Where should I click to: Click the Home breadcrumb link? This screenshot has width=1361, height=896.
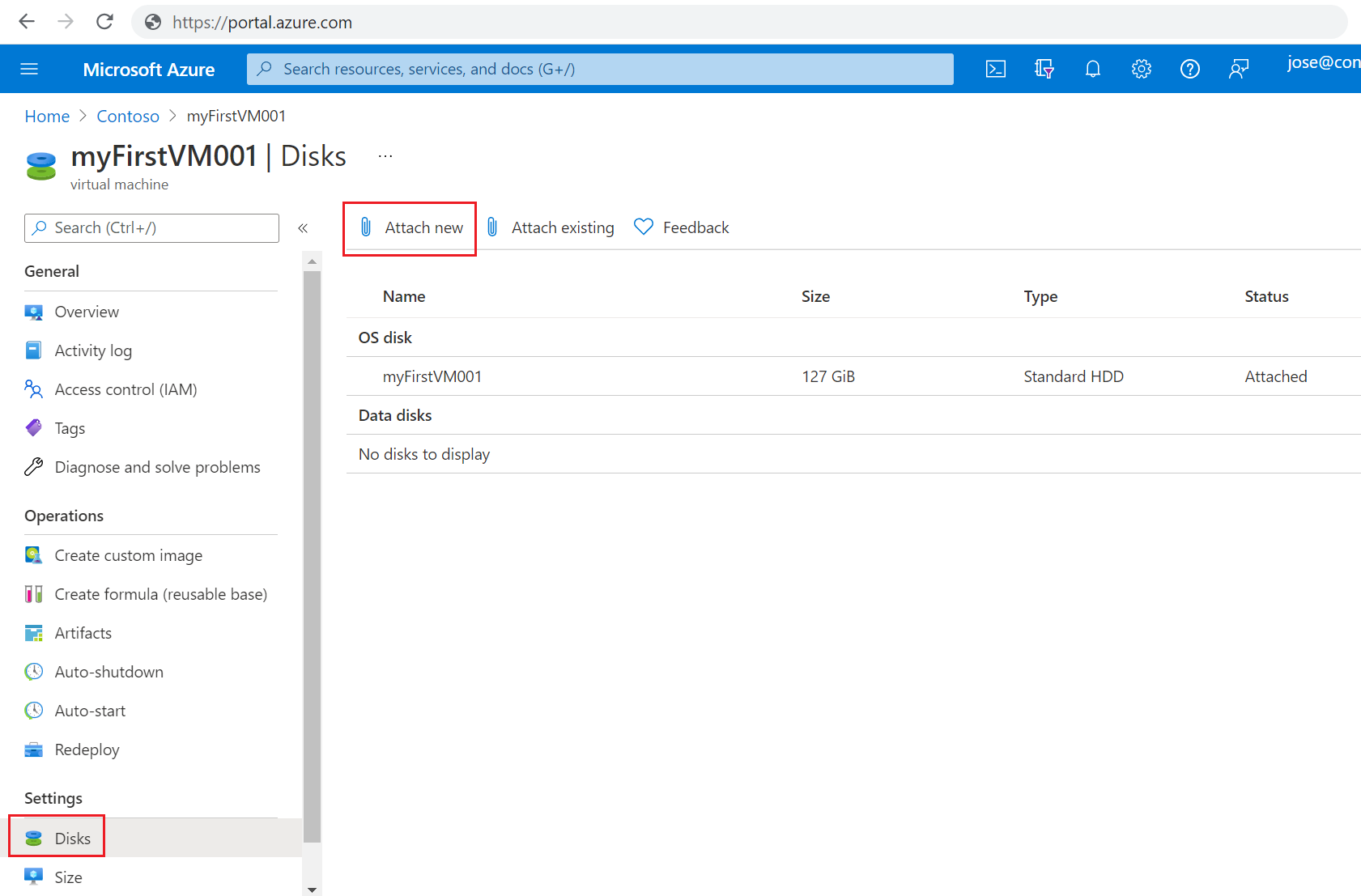[47, 116]
